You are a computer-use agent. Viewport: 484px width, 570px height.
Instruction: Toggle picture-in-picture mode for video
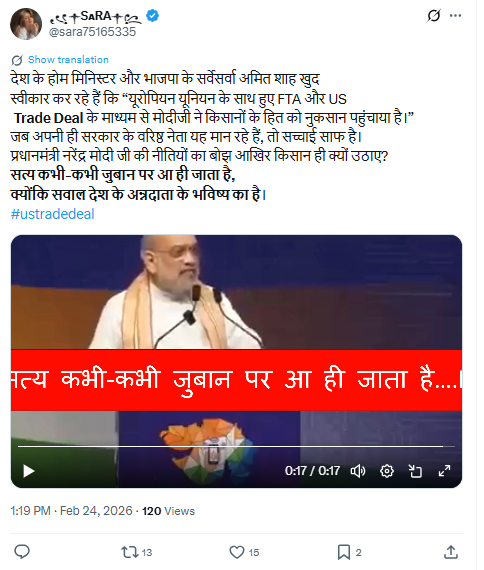(415, 471)
